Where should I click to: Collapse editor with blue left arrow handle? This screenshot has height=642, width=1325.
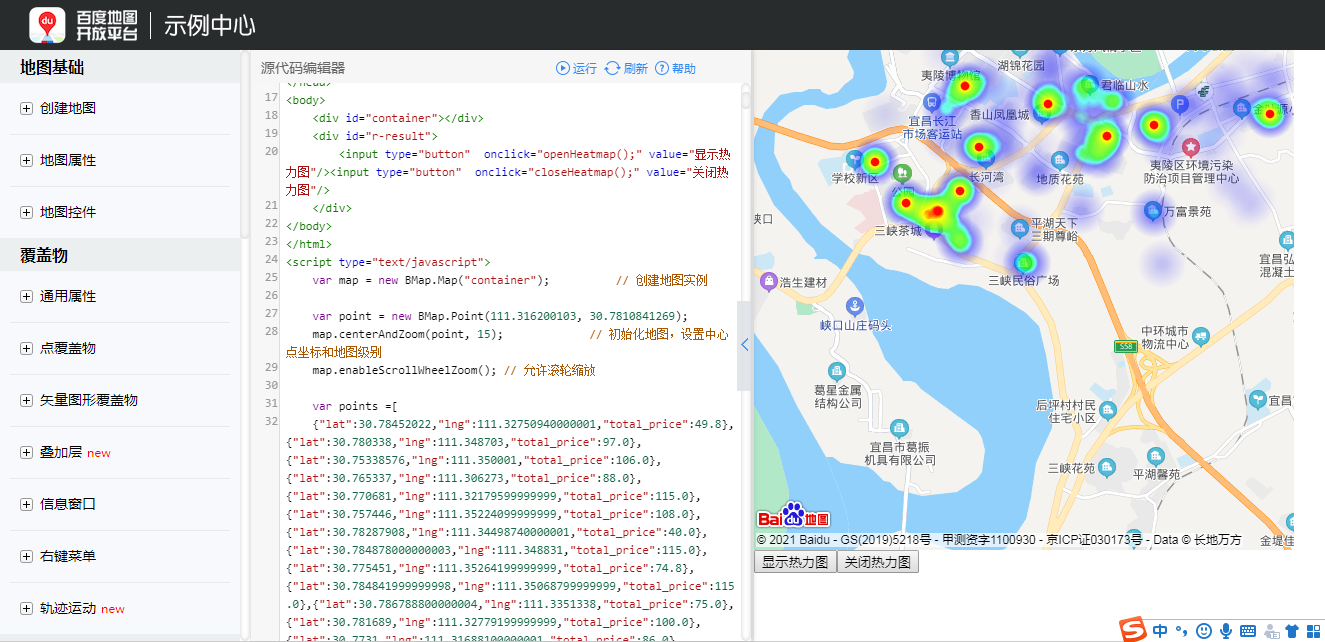pos(744,345)
